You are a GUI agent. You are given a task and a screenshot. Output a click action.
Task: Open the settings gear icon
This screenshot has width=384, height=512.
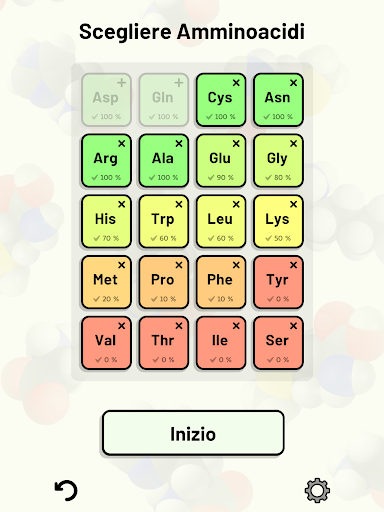[317, 490]
